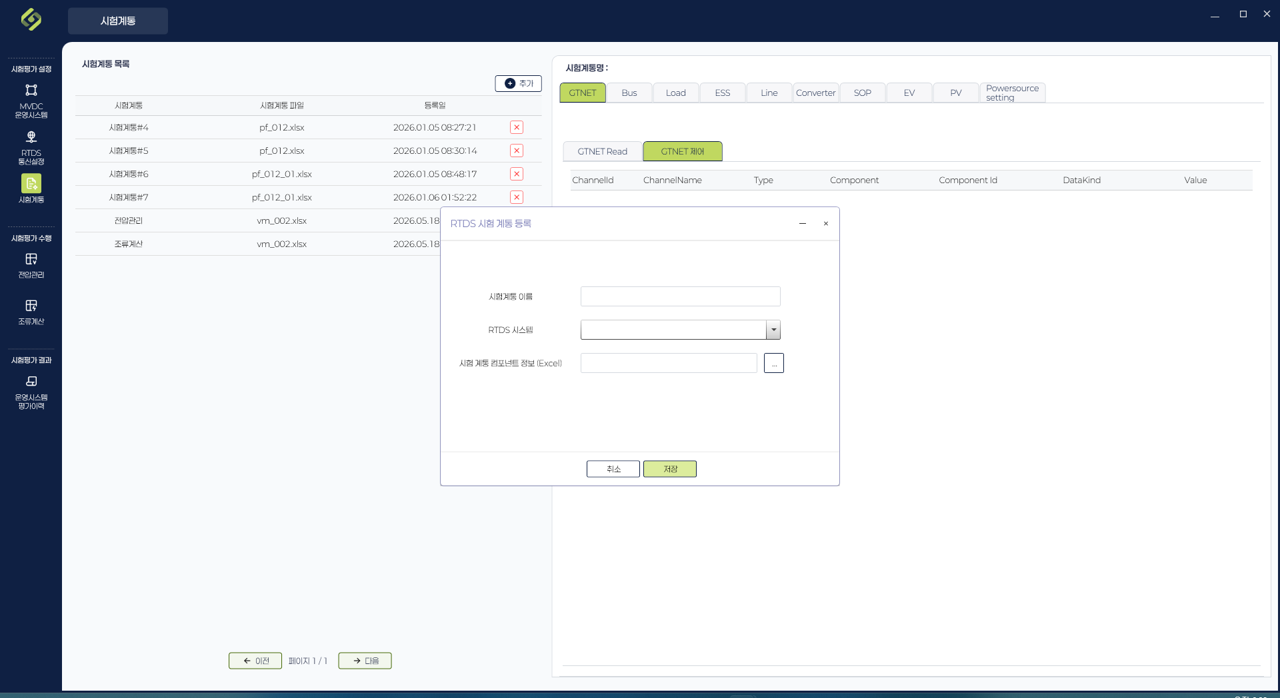Open the RTDS 시스템 combo box
Screen dimensions: 1280x698
[x=680, y=330]
